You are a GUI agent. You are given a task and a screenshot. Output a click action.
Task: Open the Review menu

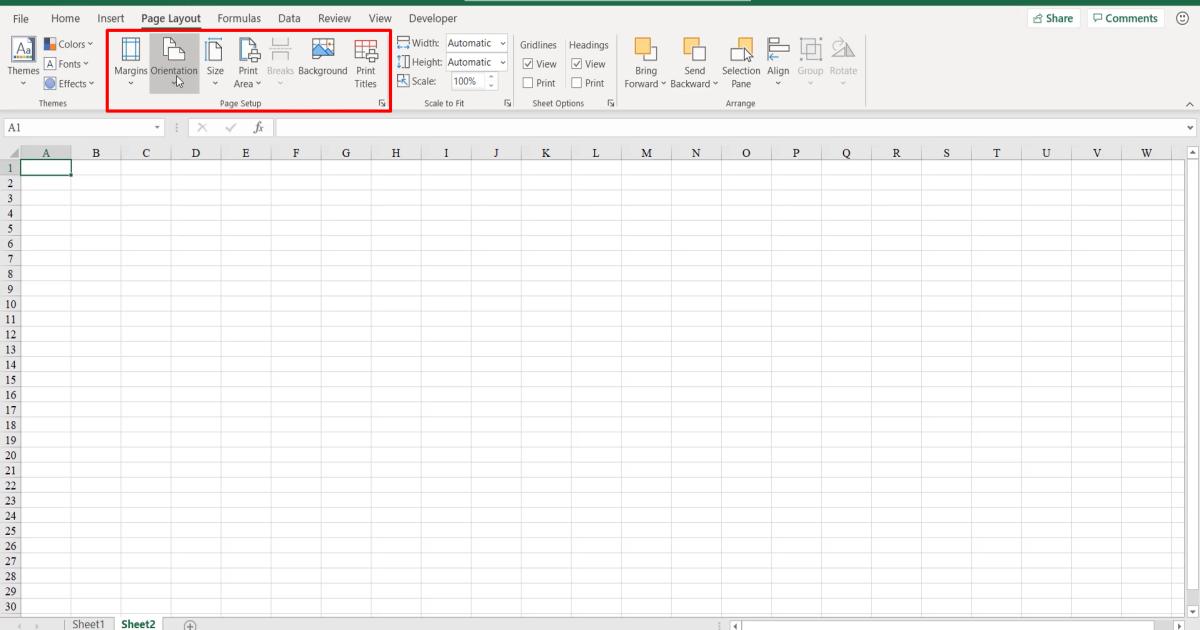tap(334, 17)
